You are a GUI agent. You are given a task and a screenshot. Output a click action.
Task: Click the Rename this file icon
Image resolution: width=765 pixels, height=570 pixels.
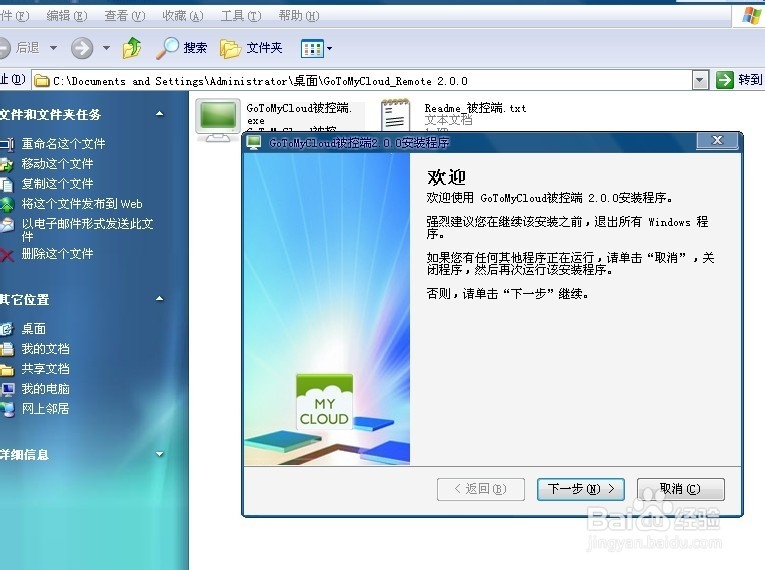pos(7,144)
